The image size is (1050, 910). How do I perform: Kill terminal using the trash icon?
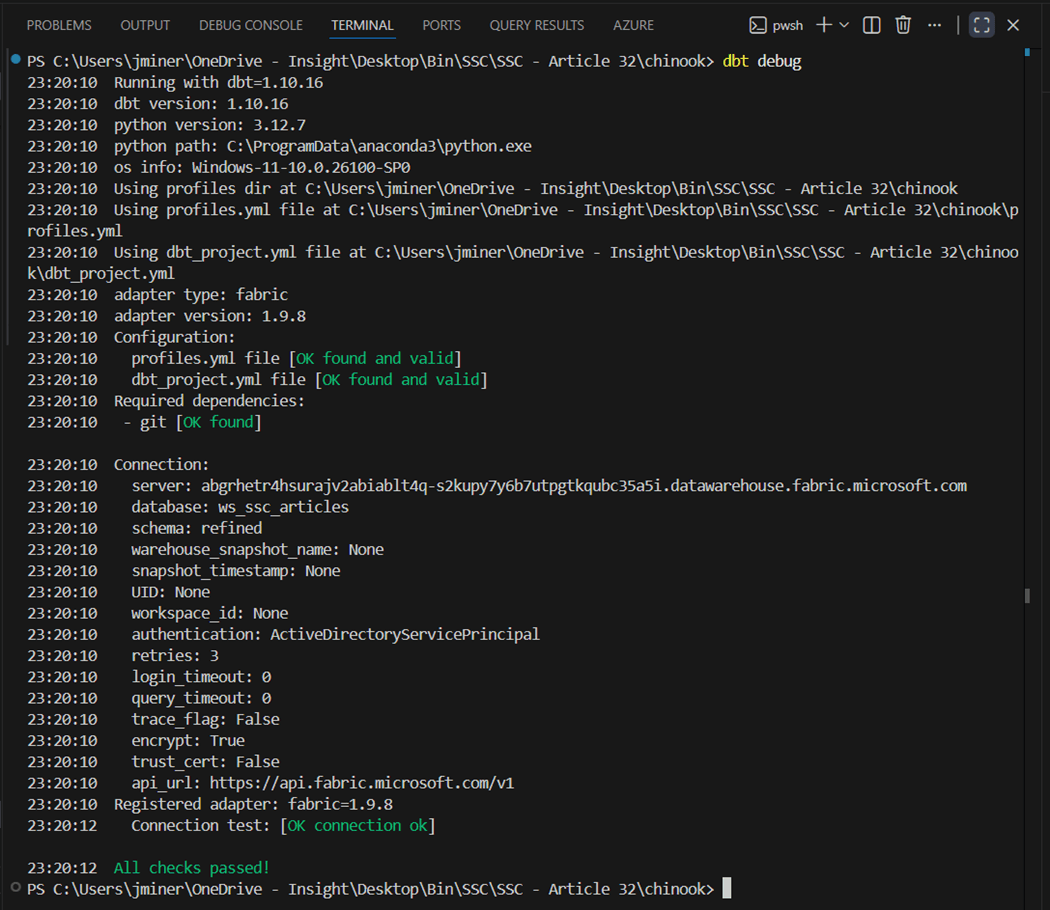tap(903, 25)
